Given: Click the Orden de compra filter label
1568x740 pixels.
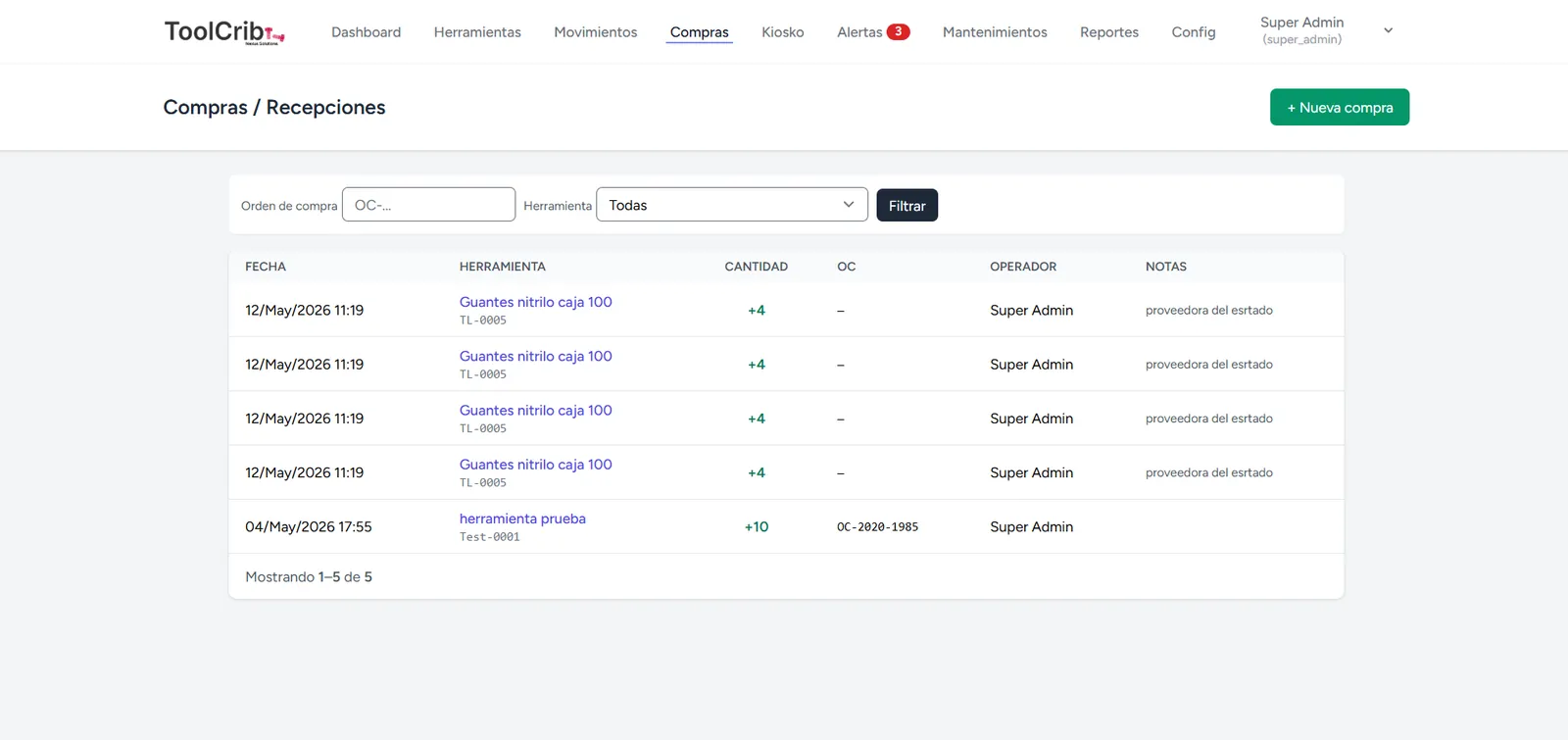Looking at the screenshot, I should (289, 206).
